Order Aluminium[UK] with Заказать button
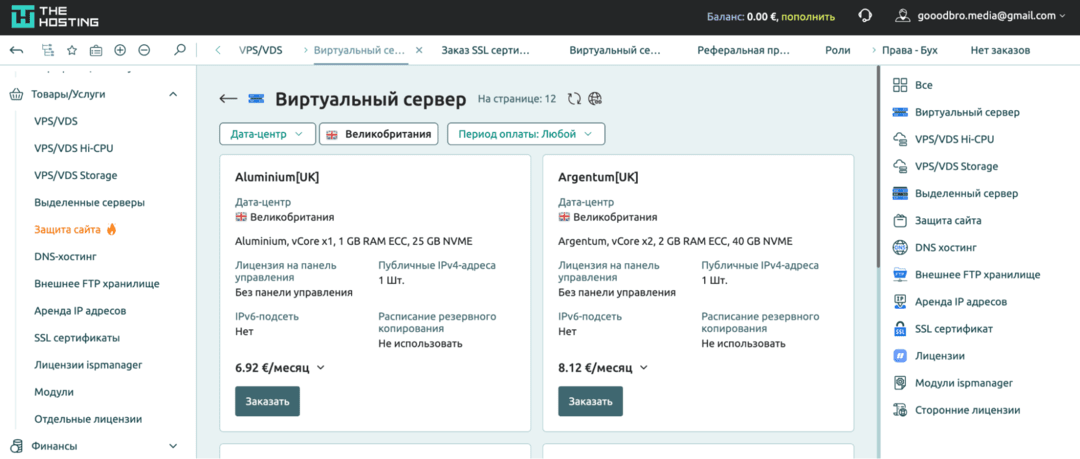Viewport: 1080px width, 459px height. pyautogui.click(x=267, y=401)
